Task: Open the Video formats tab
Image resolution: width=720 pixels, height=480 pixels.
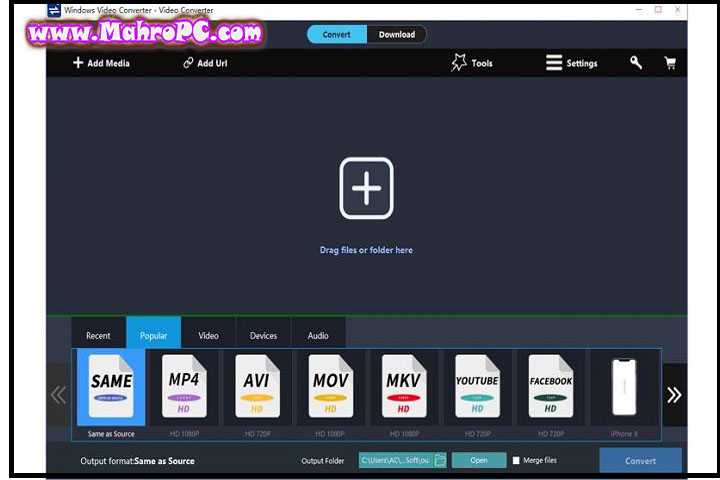Action: click(208, 335)
